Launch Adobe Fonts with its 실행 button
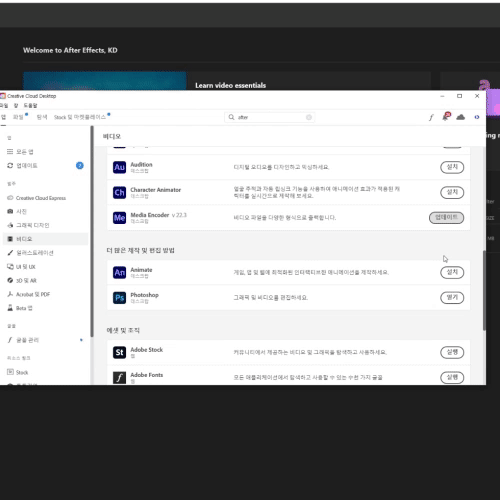Screen dimensions: 500x500 click(452, 377)
